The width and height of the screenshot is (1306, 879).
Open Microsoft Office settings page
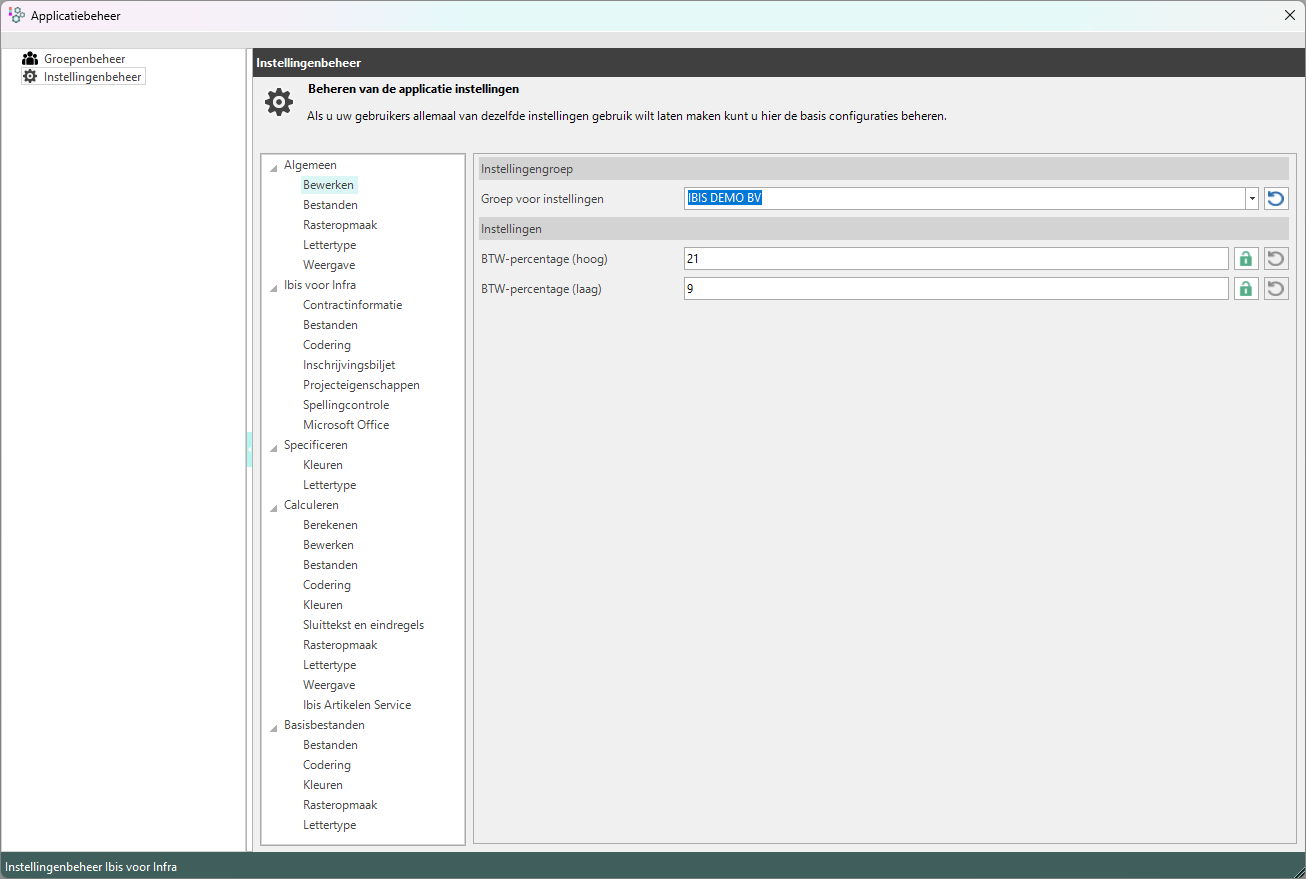(346, 425)
